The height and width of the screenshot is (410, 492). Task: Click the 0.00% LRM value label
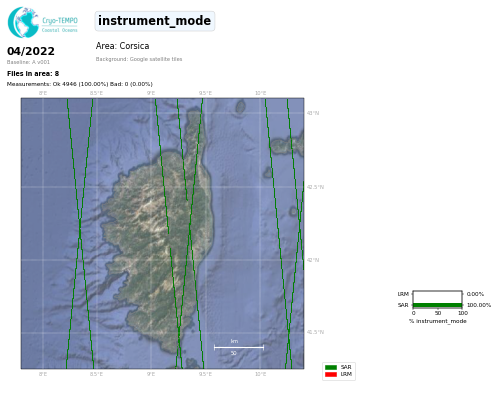[475, 294]
